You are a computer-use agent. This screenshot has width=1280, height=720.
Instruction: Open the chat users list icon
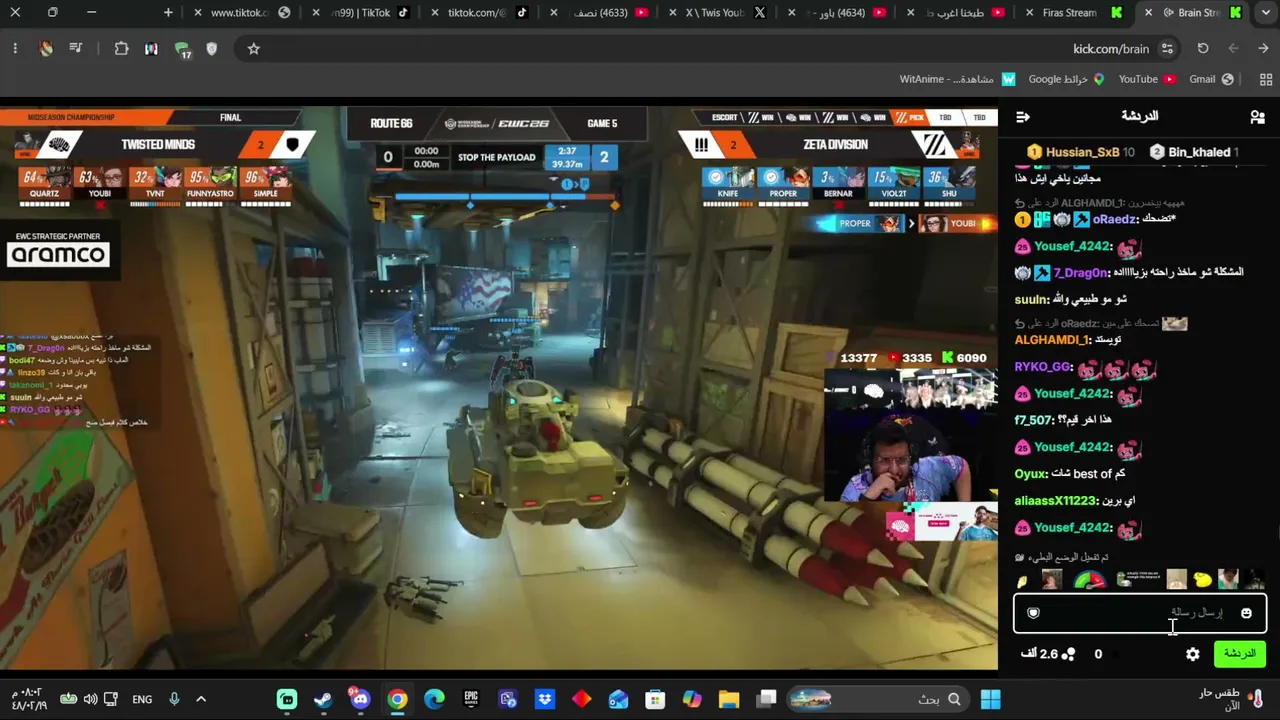pyautogui.click(x=1257, y=117)
